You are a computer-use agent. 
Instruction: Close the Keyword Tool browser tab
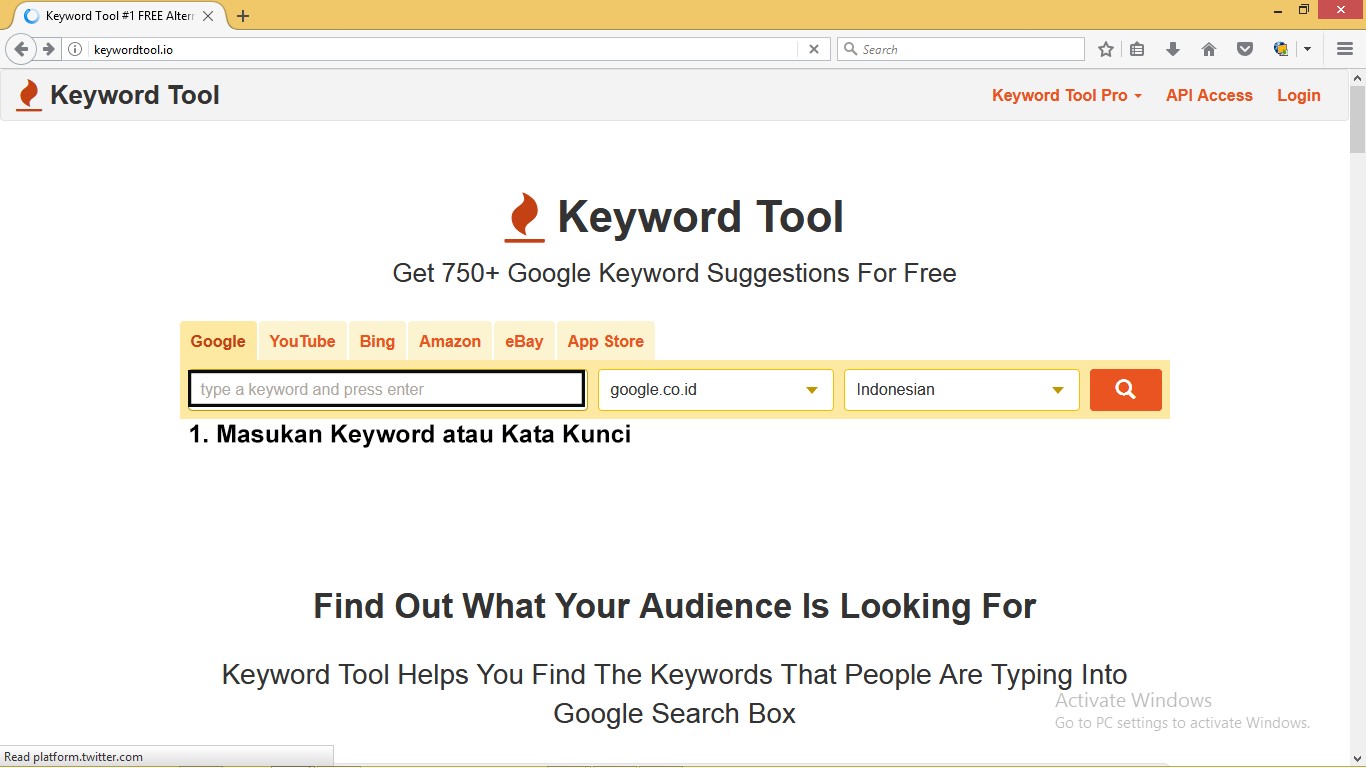point(208,16)
